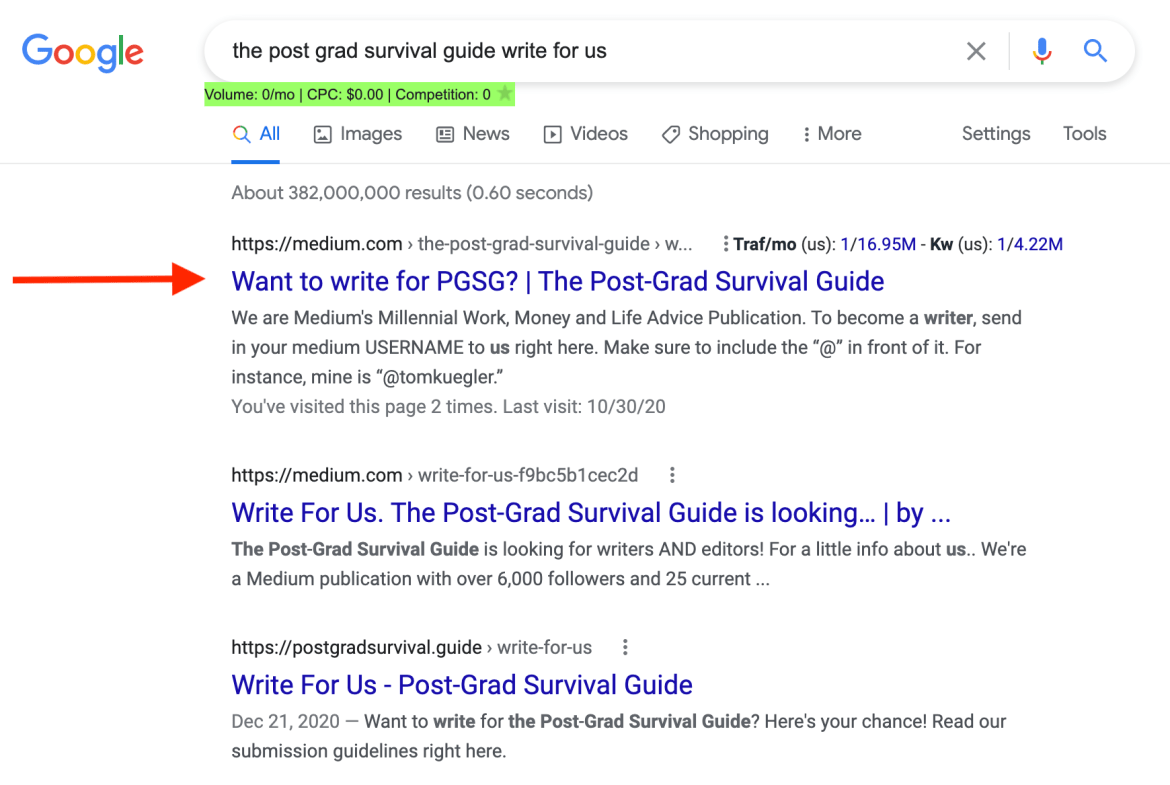Viewport: 1170px width, 785px height.
Task: Switch to the Shopping tab
Action: (715, 134)
